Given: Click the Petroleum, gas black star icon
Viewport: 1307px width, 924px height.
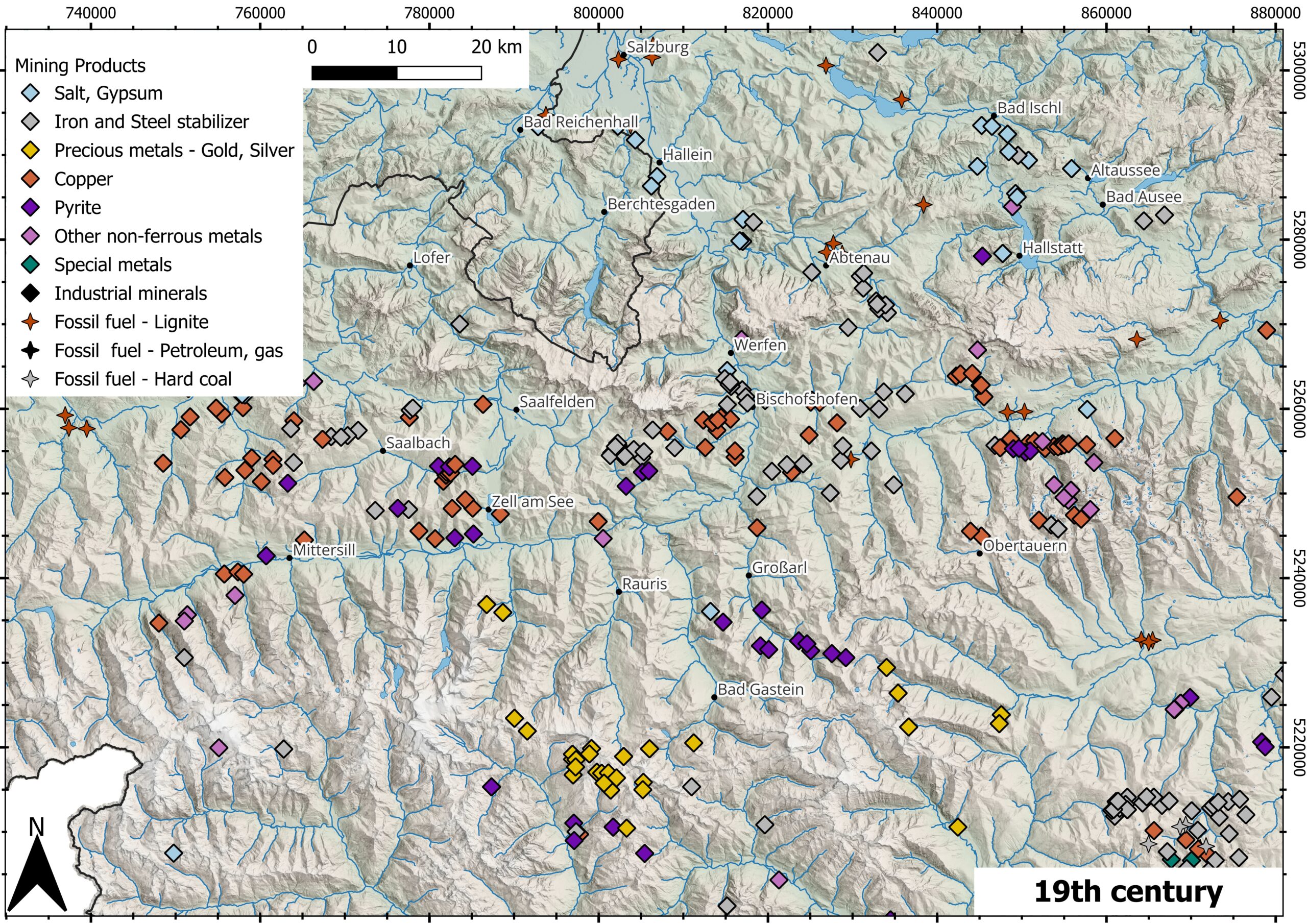Looking at the screenshot, I should click(x=30, y=351).
